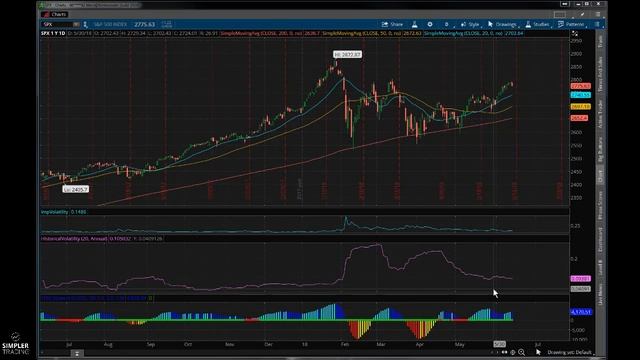Open the Charts tab
This screenshot has width=640, height=360.
coord(55,14)
